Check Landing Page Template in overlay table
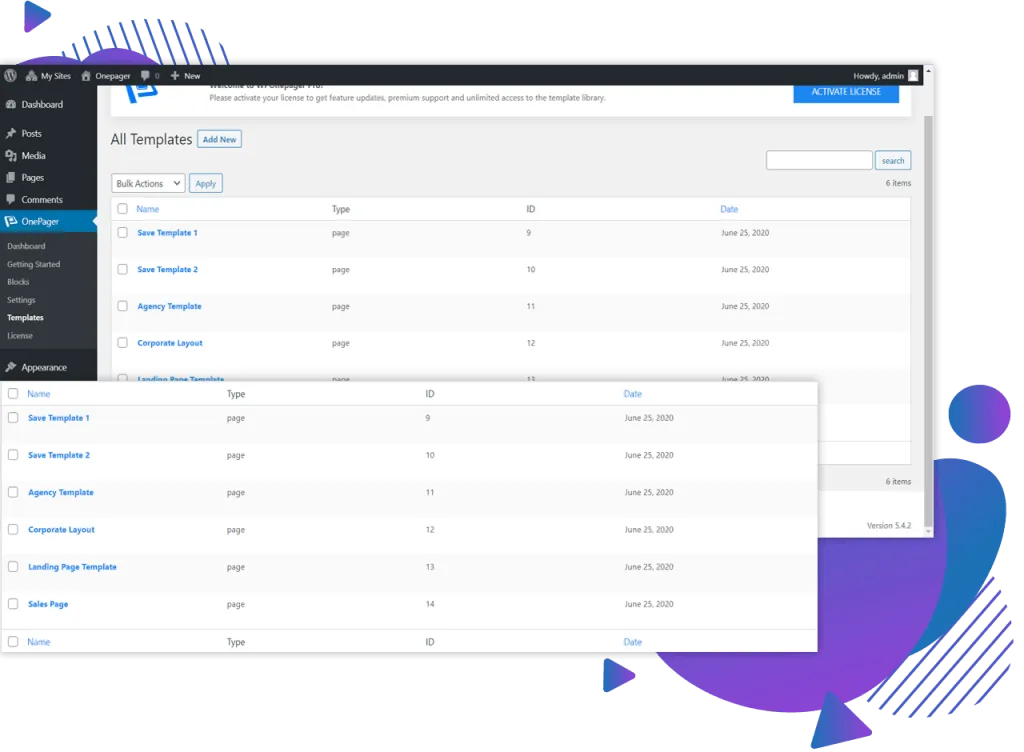Viewport: 1024px width, 752px height. [13, 567]
